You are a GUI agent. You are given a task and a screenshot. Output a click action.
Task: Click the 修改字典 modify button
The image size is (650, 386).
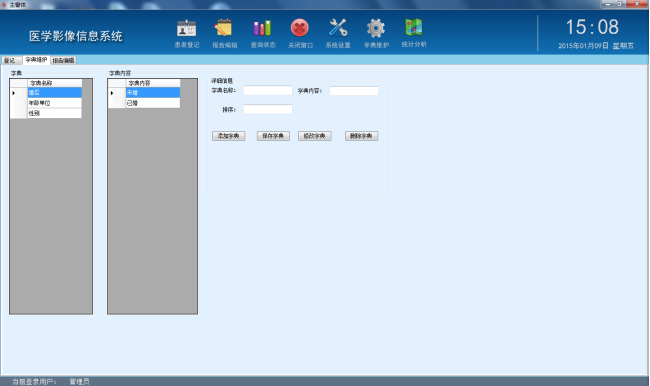click(x=315, y=136)
